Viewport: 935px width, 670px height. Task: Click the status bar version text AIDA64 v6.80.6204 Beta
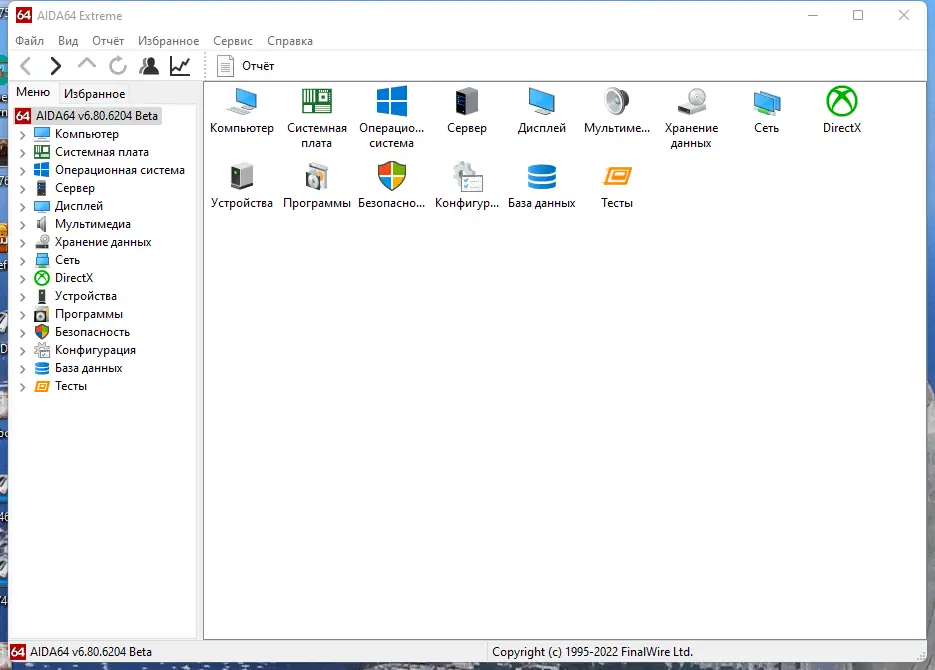[91, 652]
